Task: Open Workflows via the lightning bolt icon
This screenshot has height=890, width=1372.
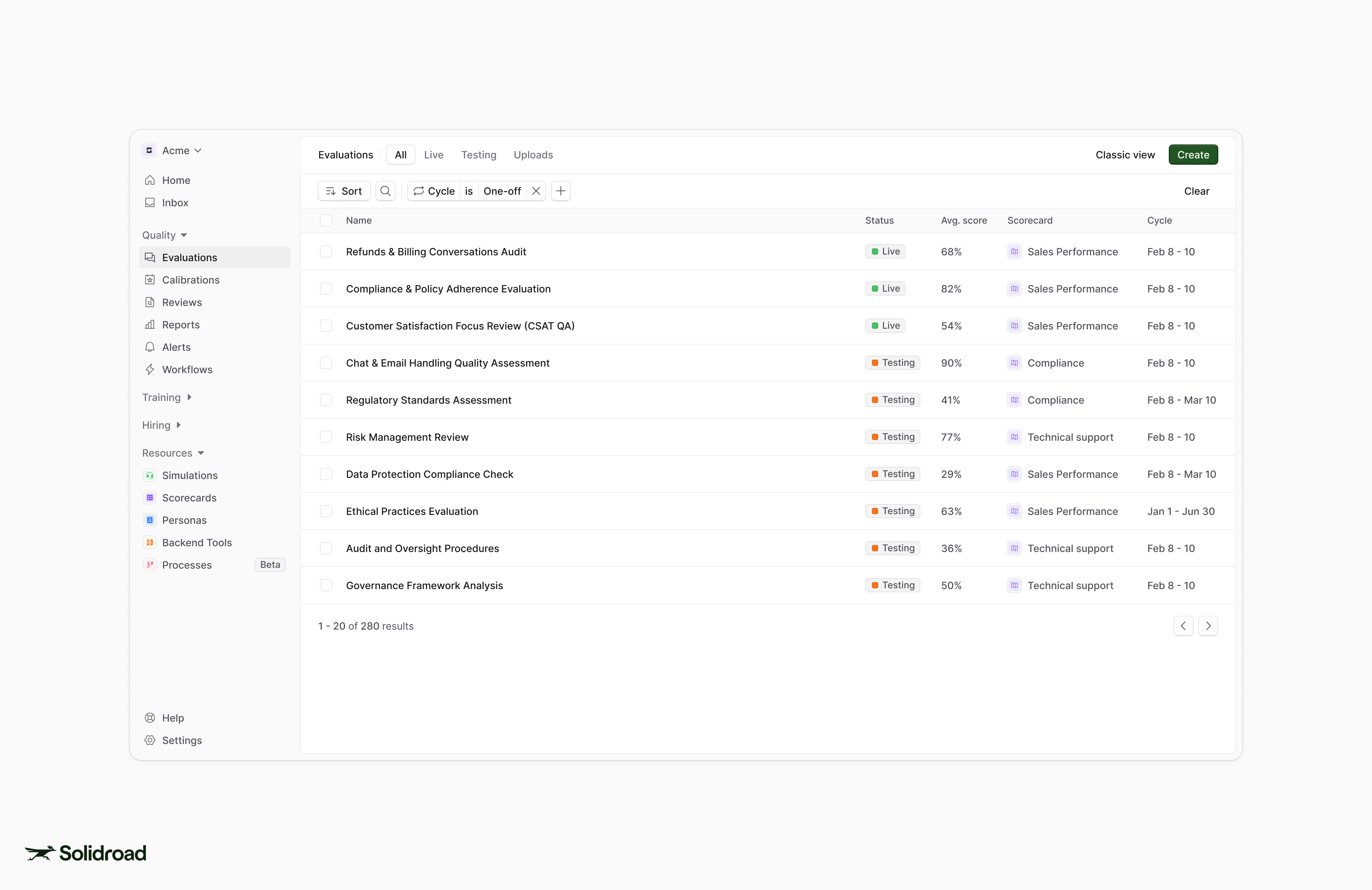Action: [150, 370]
